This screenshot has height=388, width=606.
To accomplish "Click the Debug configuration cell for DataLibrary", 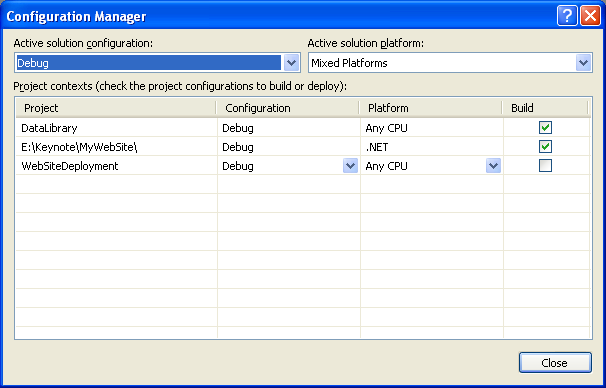I will 289,128.
